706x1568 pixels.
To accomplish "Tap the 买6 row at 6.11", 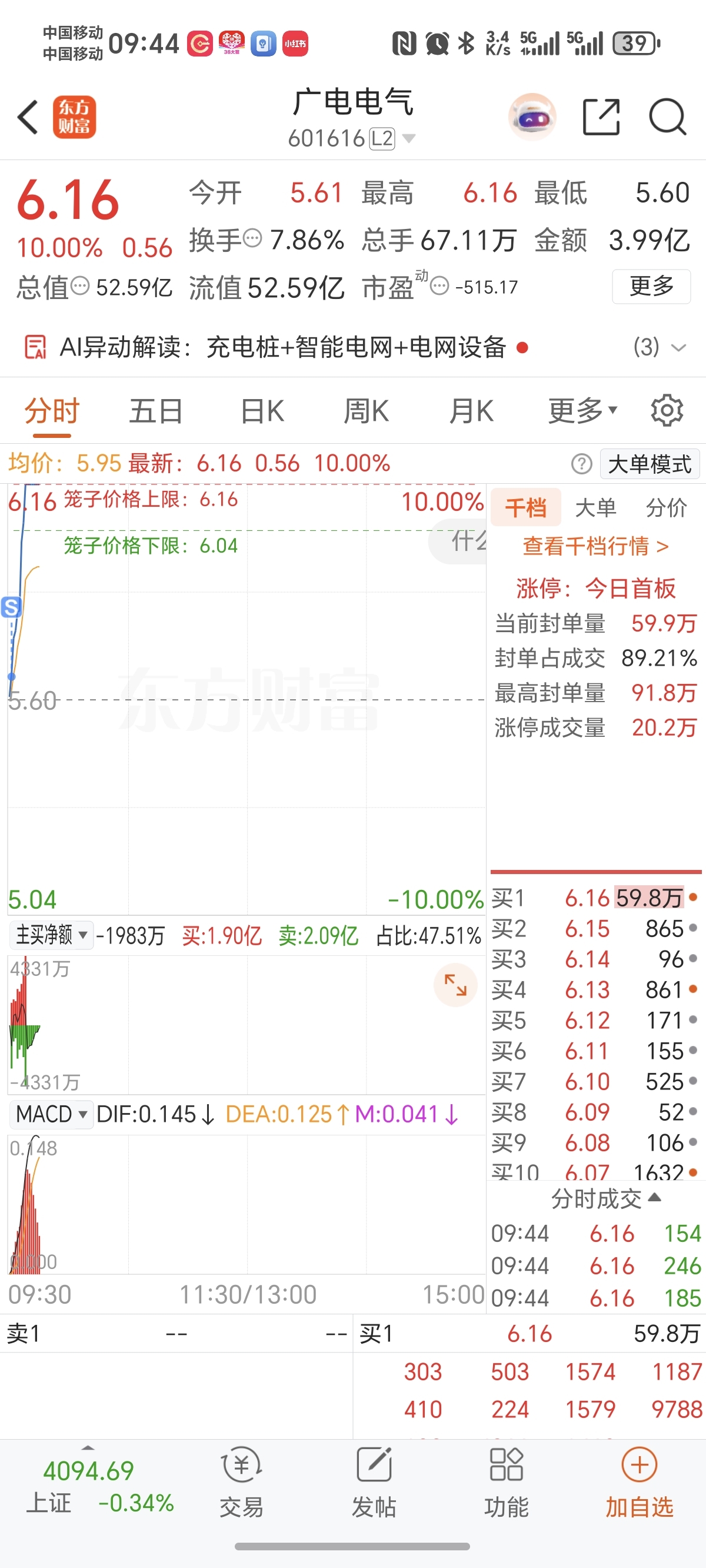I will (x=595, y=1051).
